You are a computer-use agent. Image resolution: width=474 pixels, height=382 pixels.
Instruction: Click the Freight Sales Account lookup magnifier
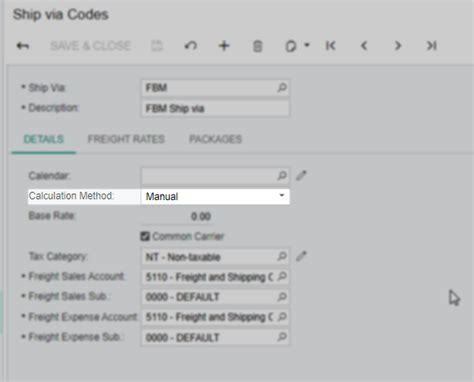pos(282,276)
